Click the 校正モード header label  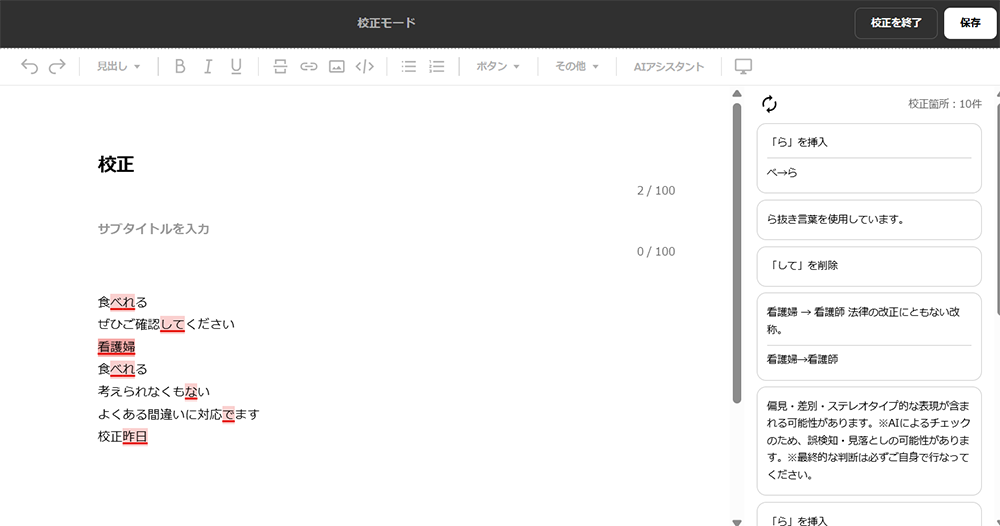click(386, 23)
